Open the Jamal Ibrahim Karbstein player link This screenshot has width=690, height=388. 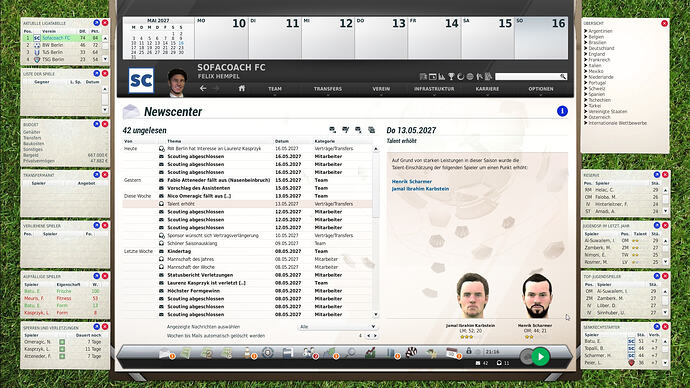(420, 189)
